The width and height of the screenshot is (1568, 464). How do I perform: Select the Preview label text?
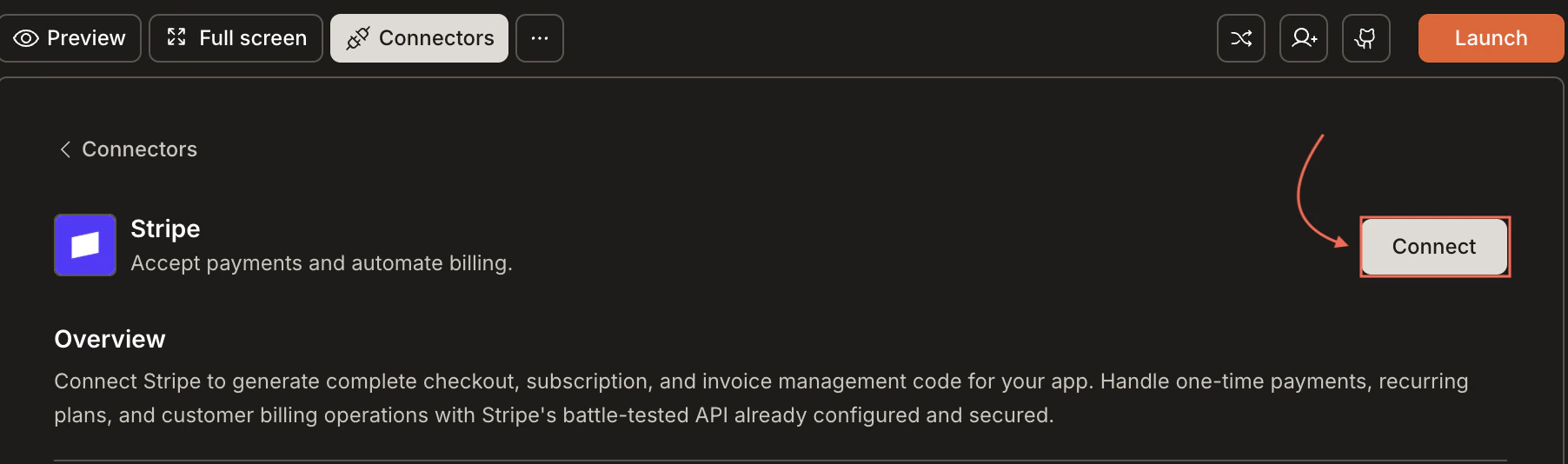86,38
